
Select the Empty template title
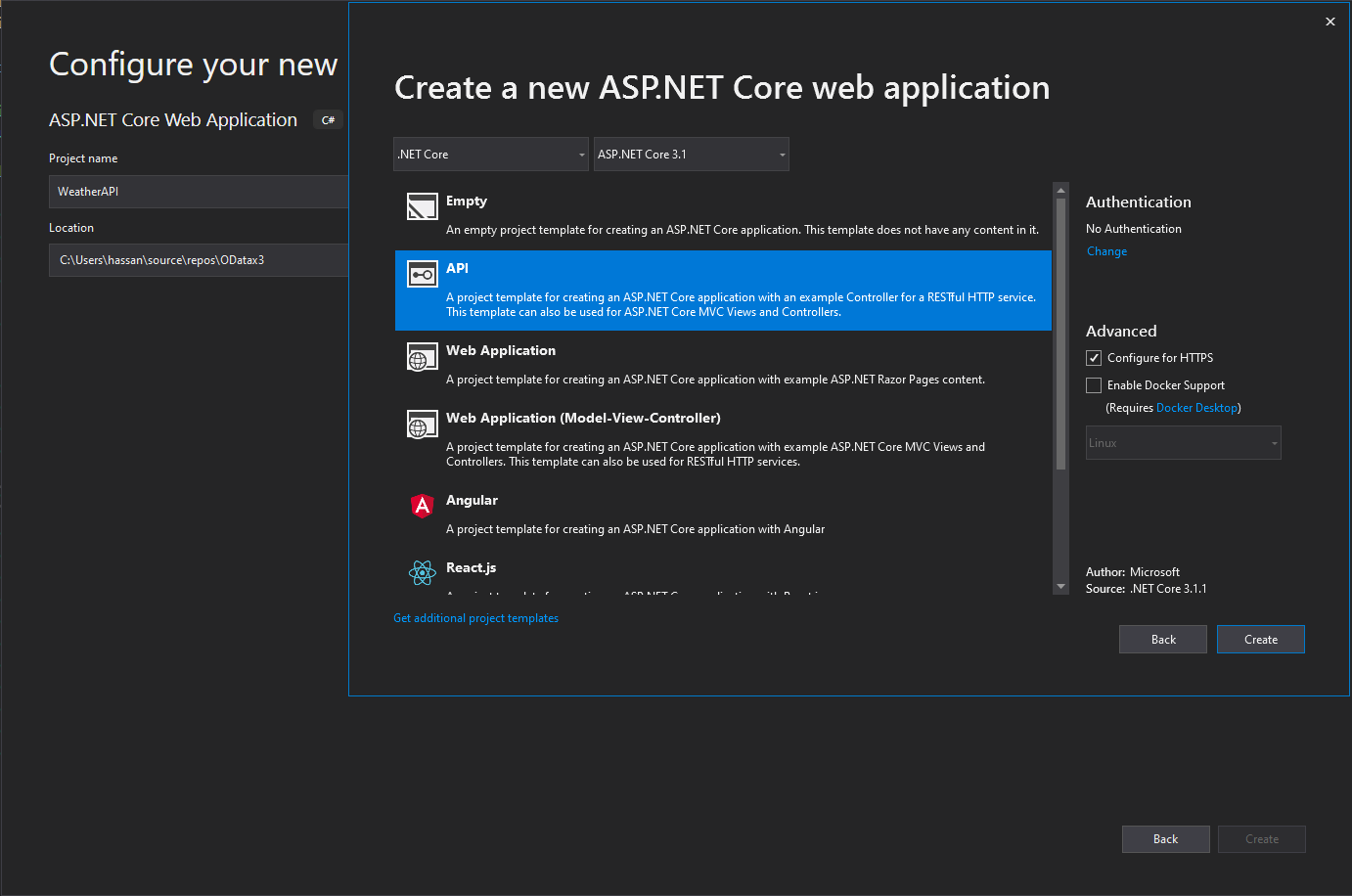pos(467,201)
